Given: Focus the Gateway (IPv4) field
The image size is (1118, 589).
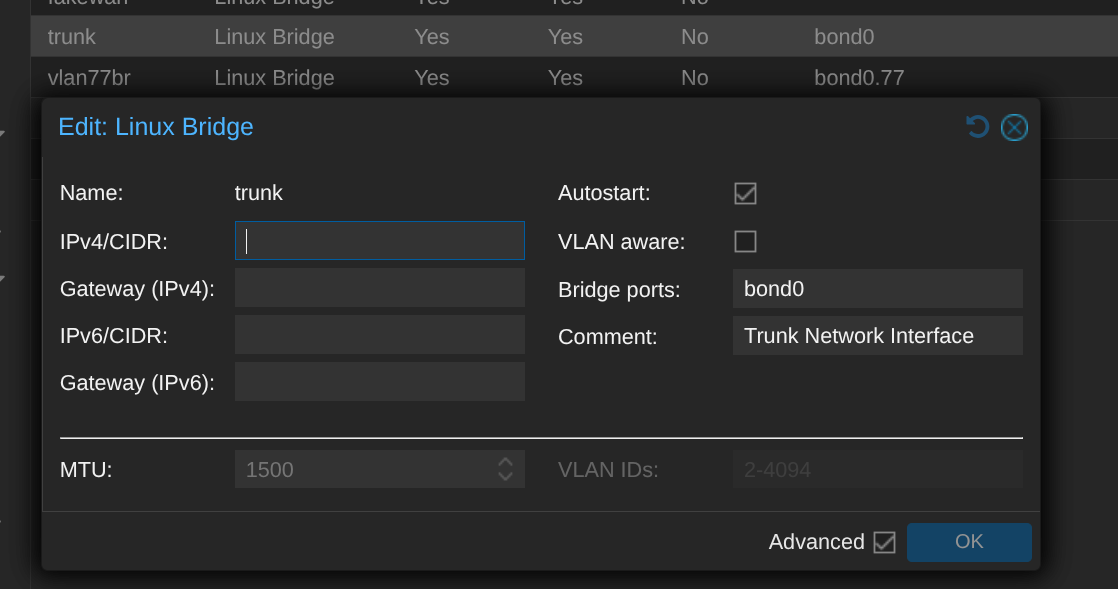Looking at the screenshot, I should click(379, 288).
